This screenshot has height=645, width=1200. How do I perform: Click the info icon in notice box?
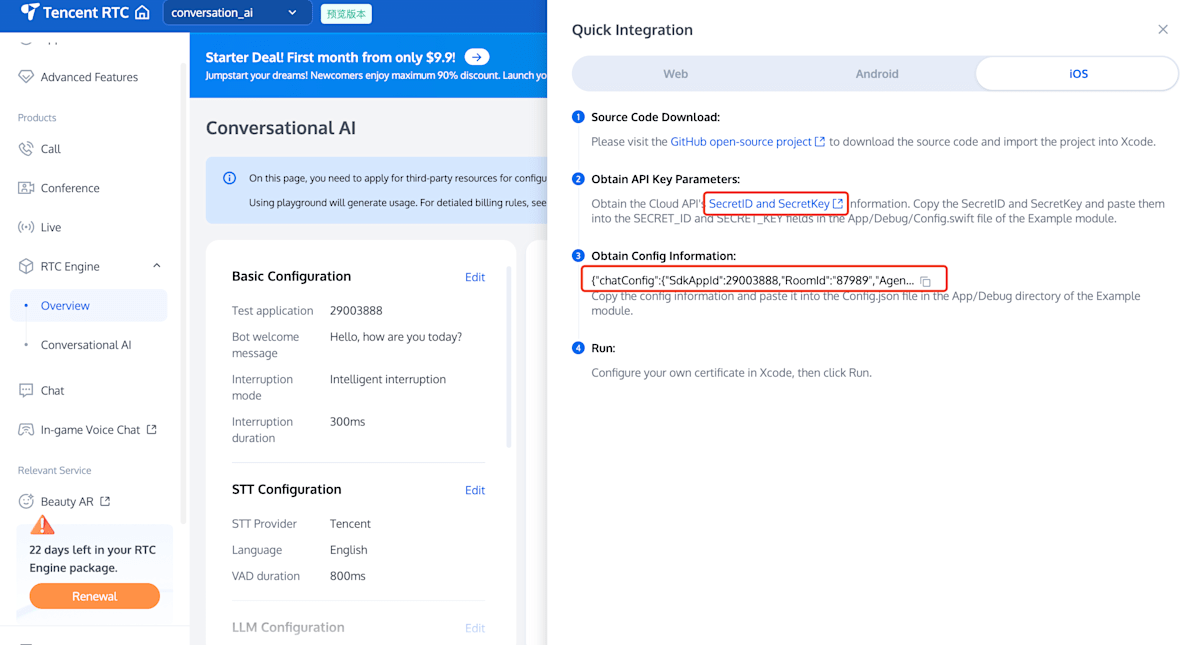(x=229, y=178)
